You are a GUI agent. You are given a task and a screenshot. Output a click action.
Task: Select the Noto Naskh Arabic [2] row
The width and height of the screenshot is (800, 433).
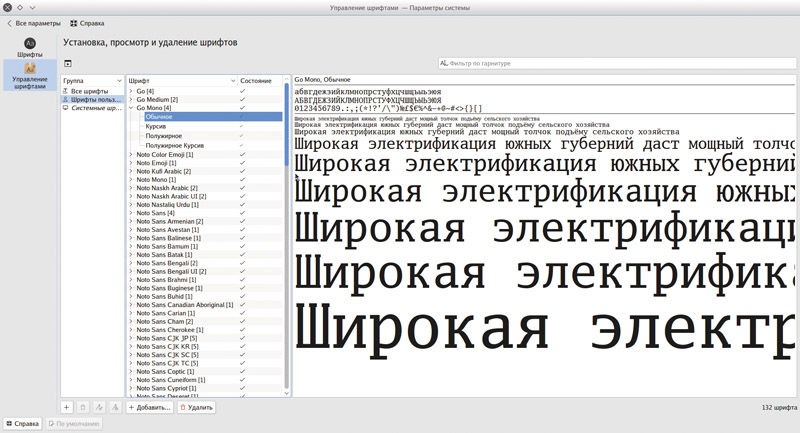click(205, 188)
